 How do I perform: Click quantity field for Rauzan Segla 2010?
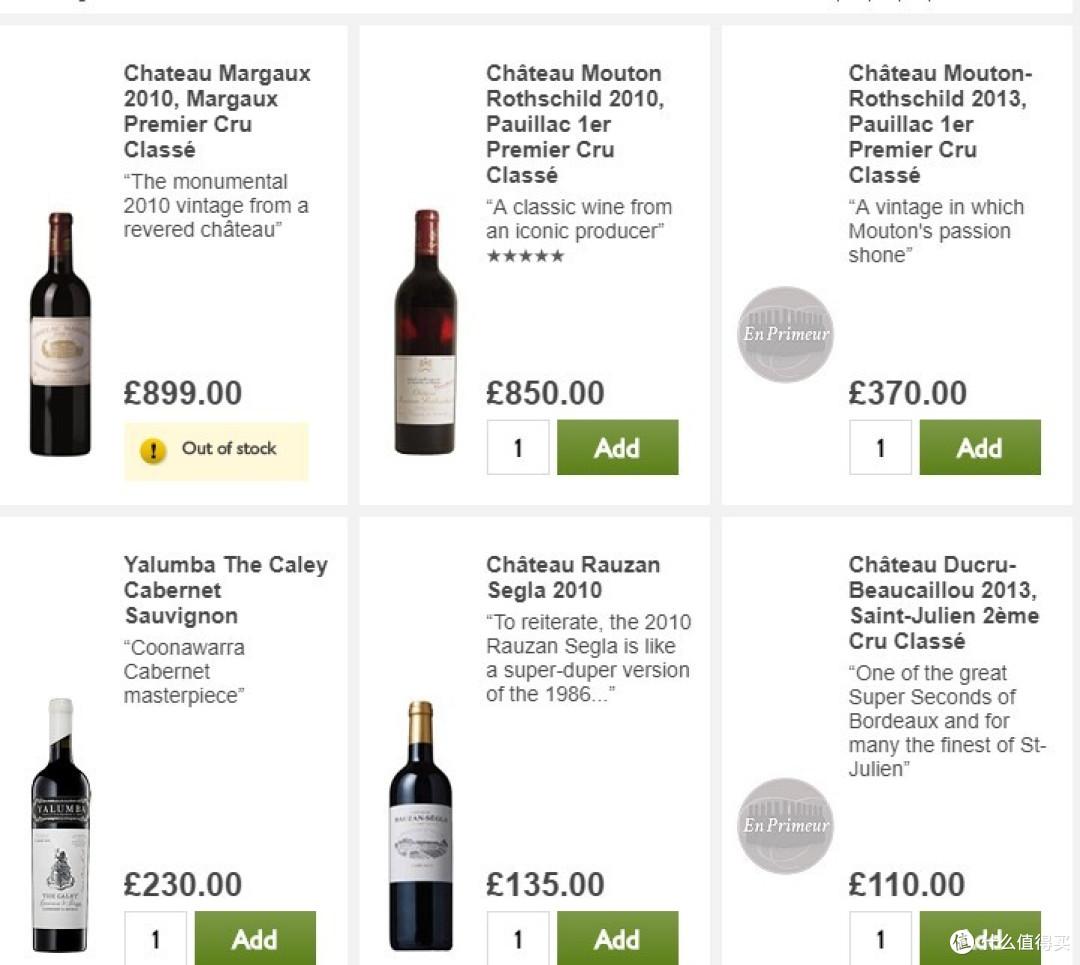click(518, 938)
